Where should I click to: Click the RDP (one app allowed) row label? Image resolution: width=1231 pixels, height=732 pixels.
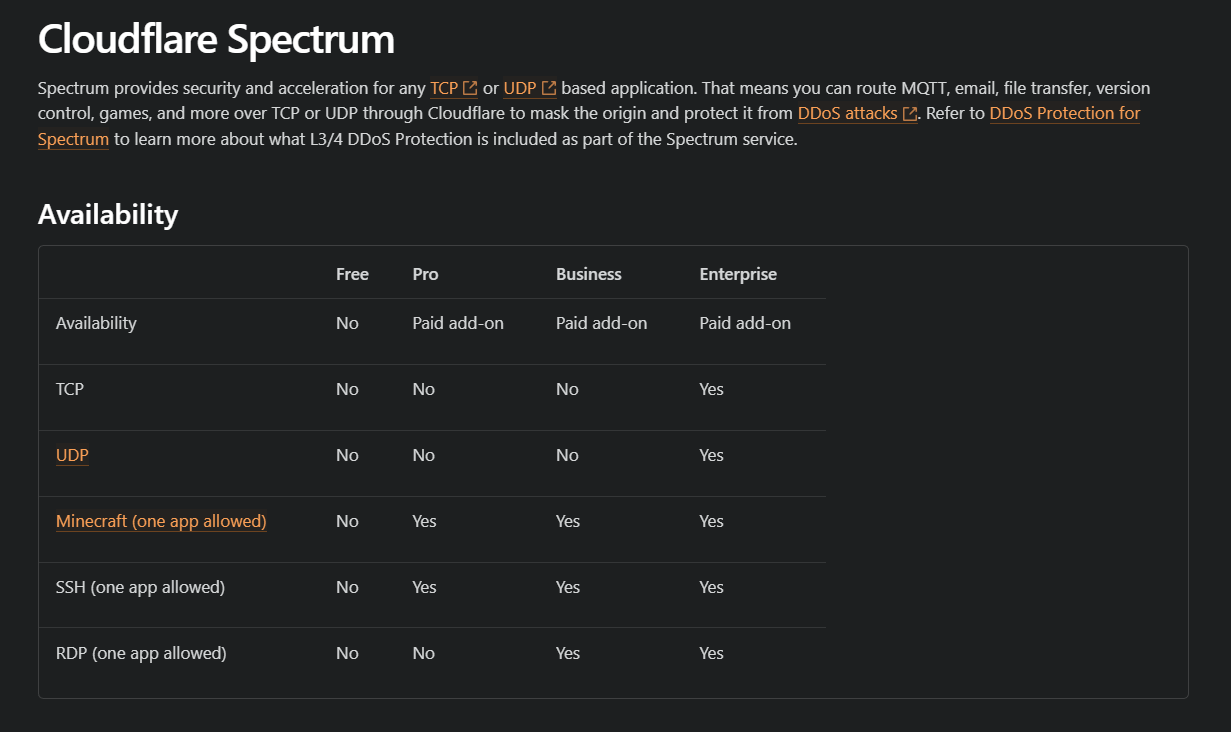141,653
